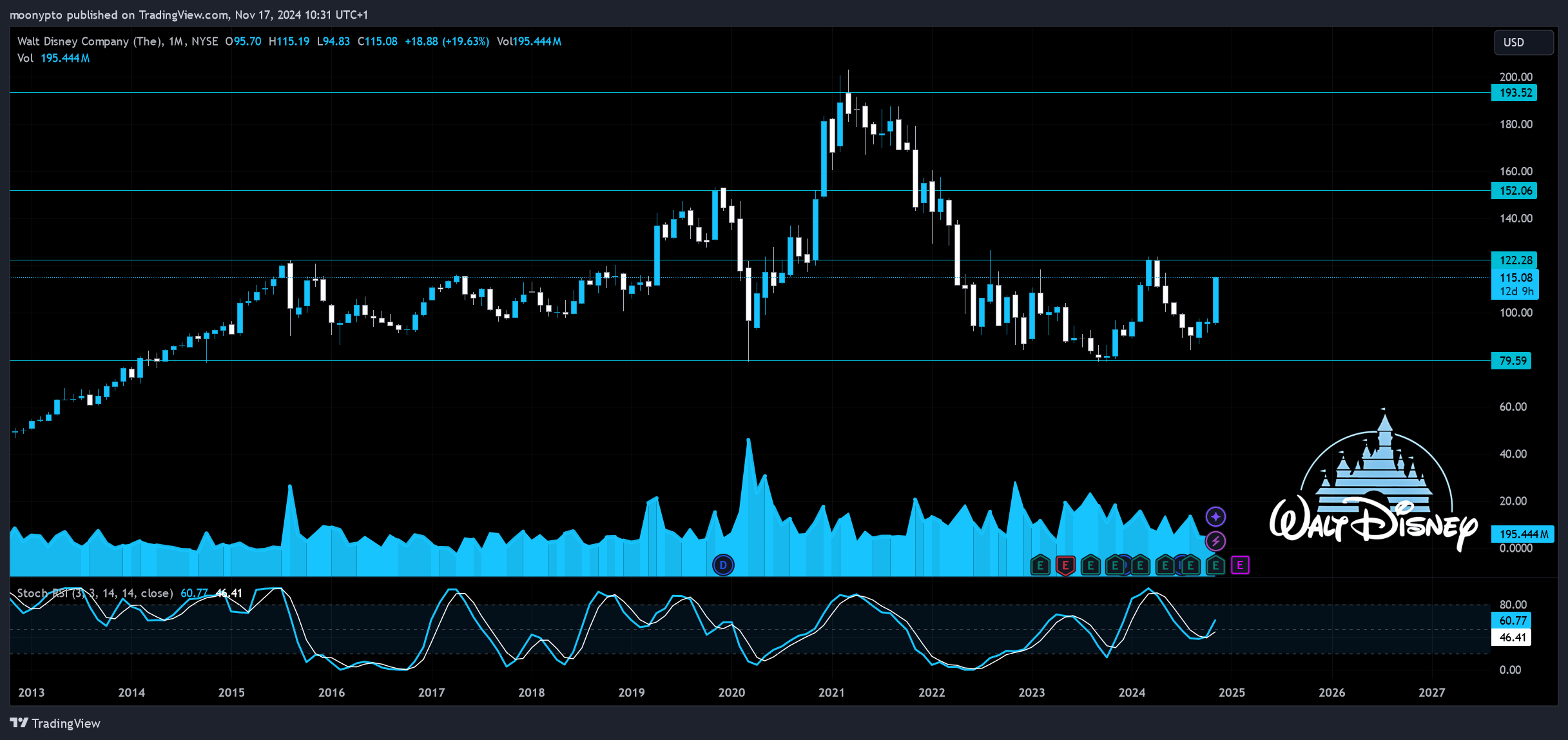
Task: Click the 115.08 current price label
Action: tap(1515, 278)
